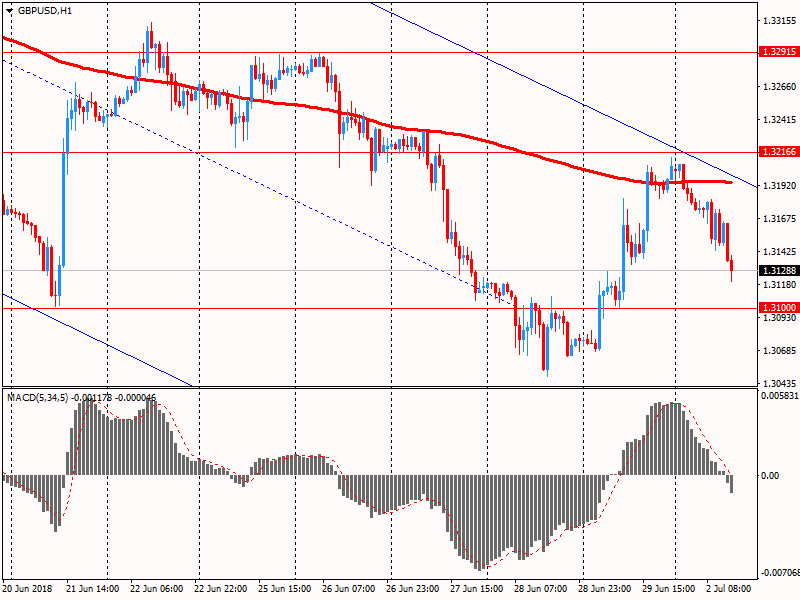The image size is (800, 600).
Task: Select the 1.31000 red price label
Action: pyautogui.click(x=779, y=308)
